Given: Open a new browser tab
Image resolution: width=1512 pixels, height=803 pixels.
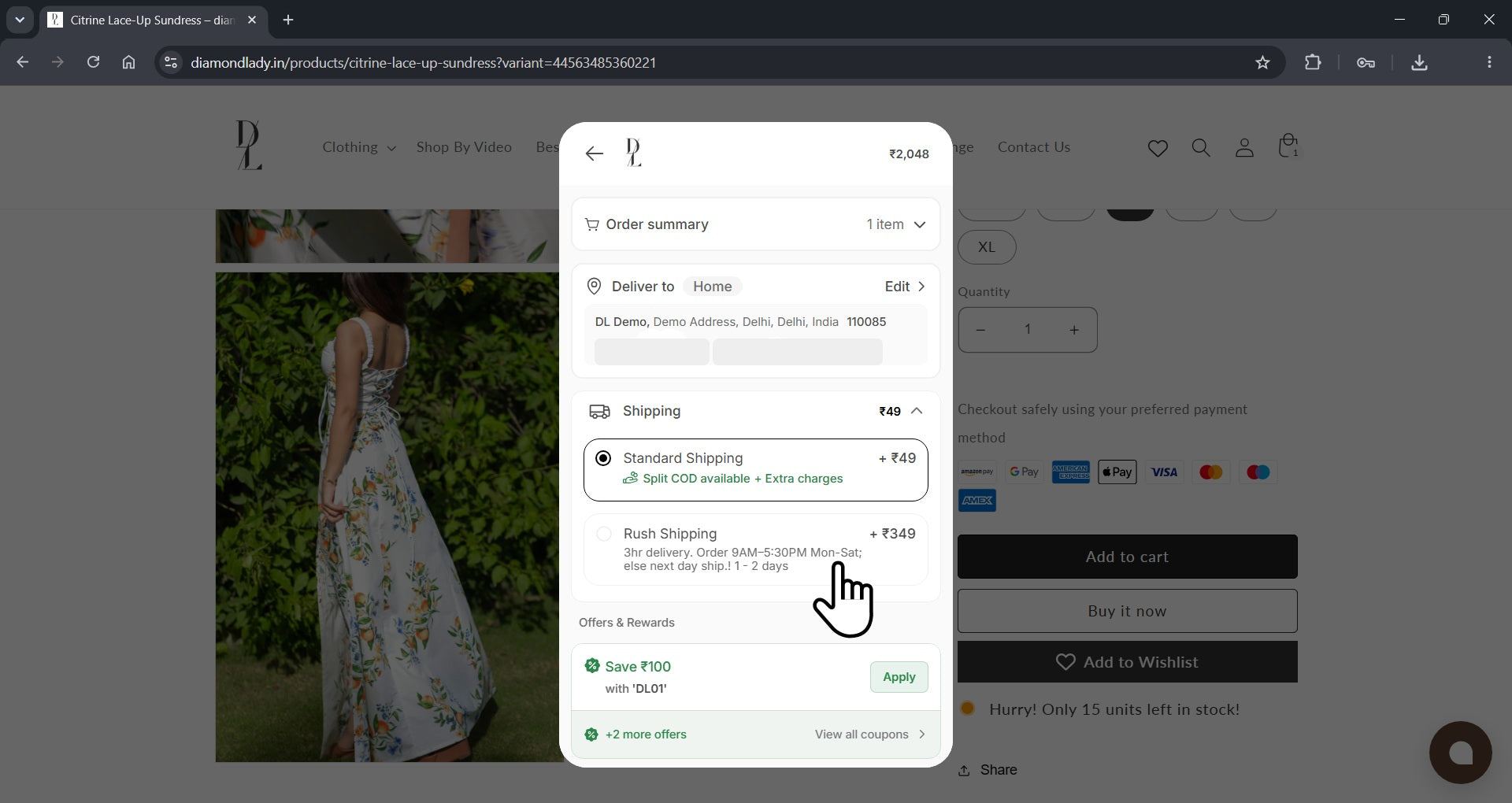Looking at the screenshot, I should 288,20.
